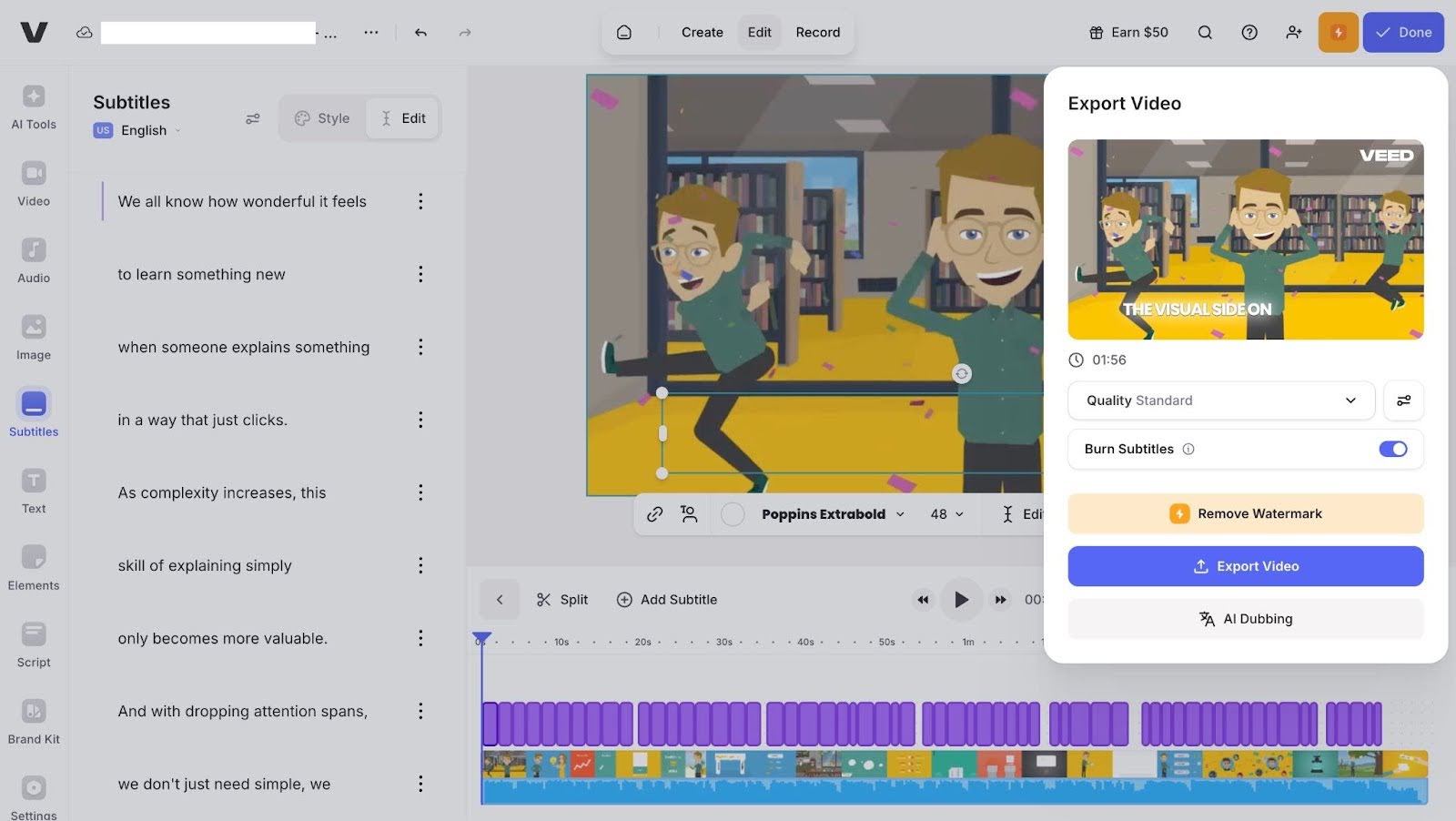Open the Poppins Extrabold font dropdown
This screenshot has width=1456, height=821.
click(x=833, y=514)
